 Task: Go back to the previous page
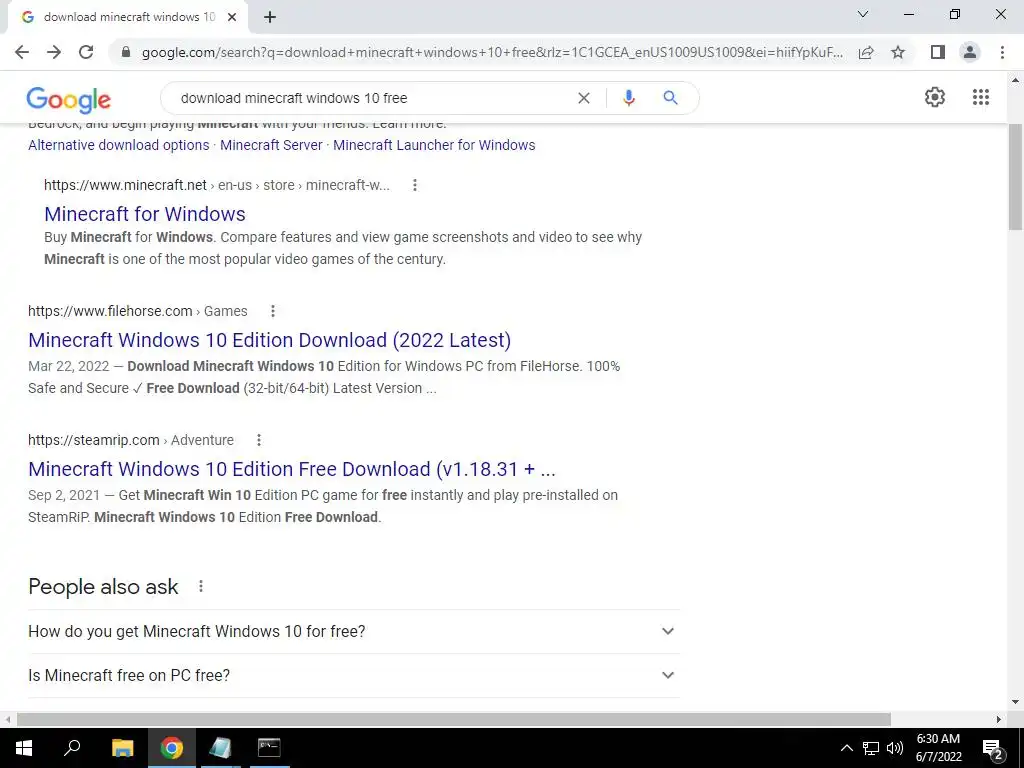click(22, 52)
